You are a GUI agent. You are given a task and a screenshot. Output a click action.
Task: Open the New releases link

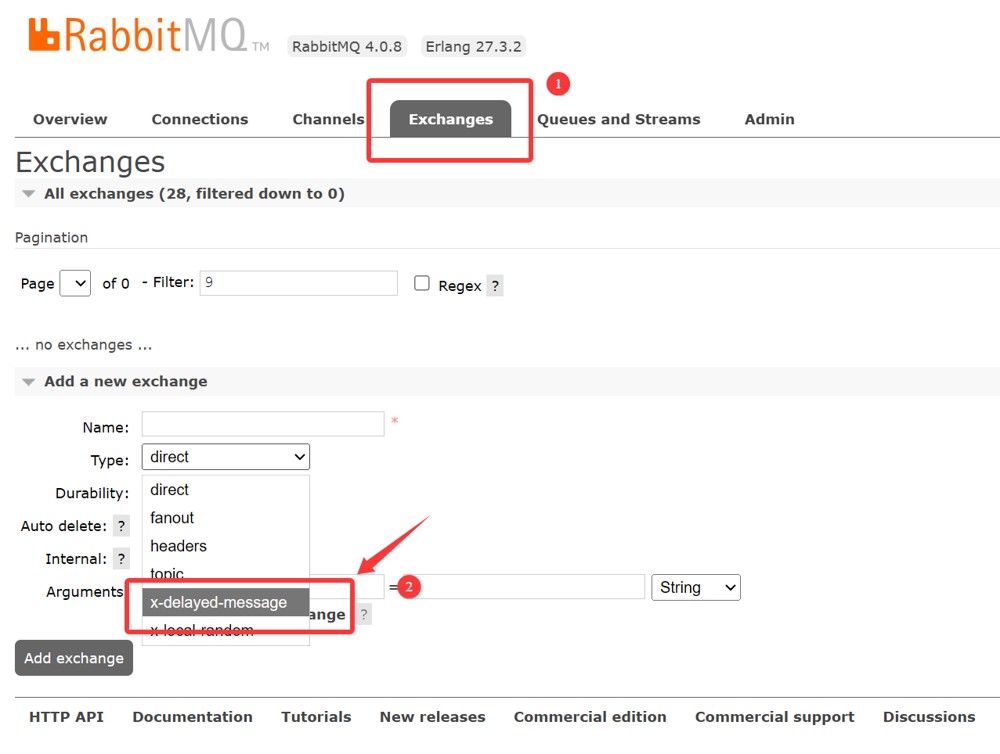[x=432, y=717]
